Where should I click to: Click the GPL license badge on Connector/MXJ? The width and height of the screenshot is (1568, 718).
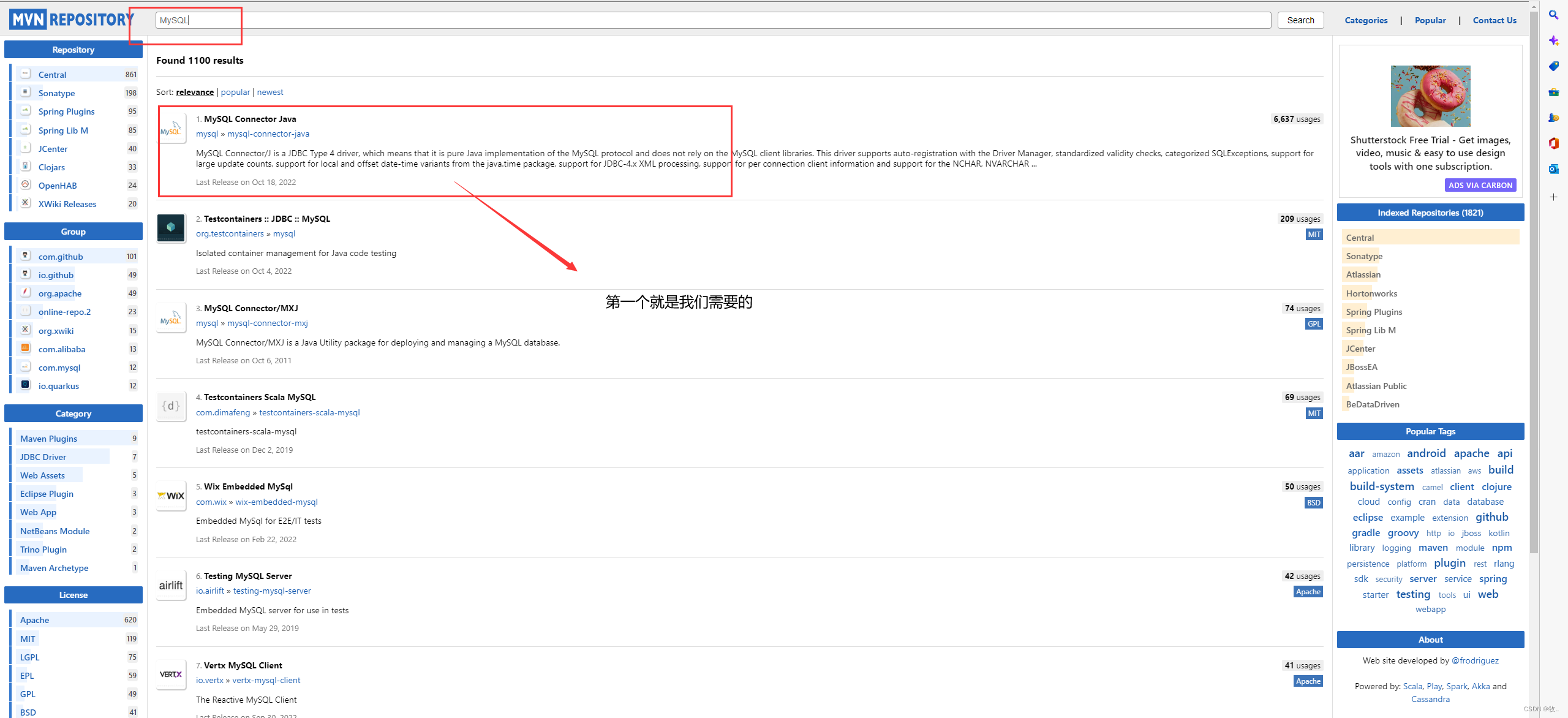pos(1314,323)
